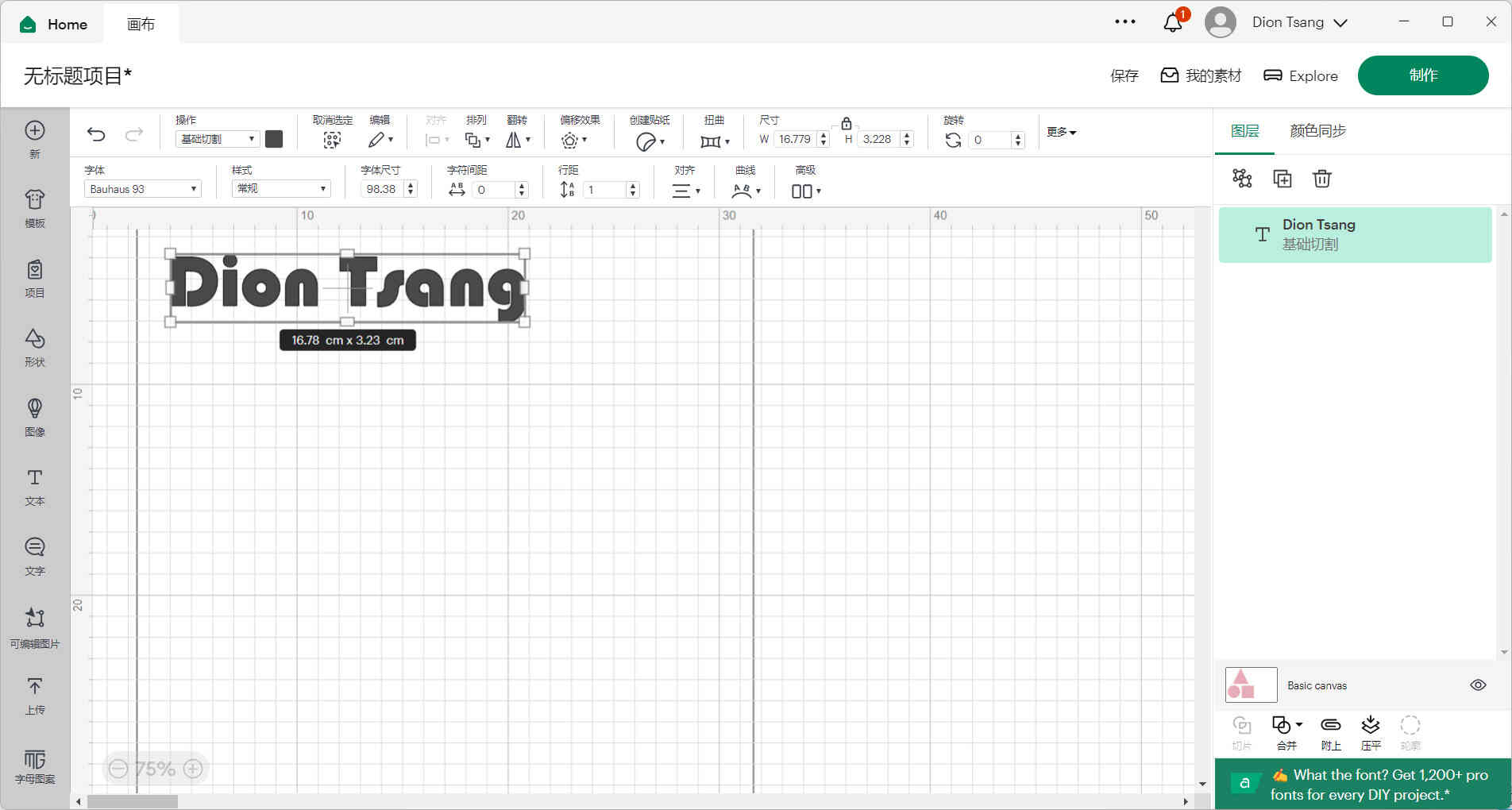Select the Dion Tsang text layer
This screenshot has height=810, width=1512.
tap(1355, 234)
